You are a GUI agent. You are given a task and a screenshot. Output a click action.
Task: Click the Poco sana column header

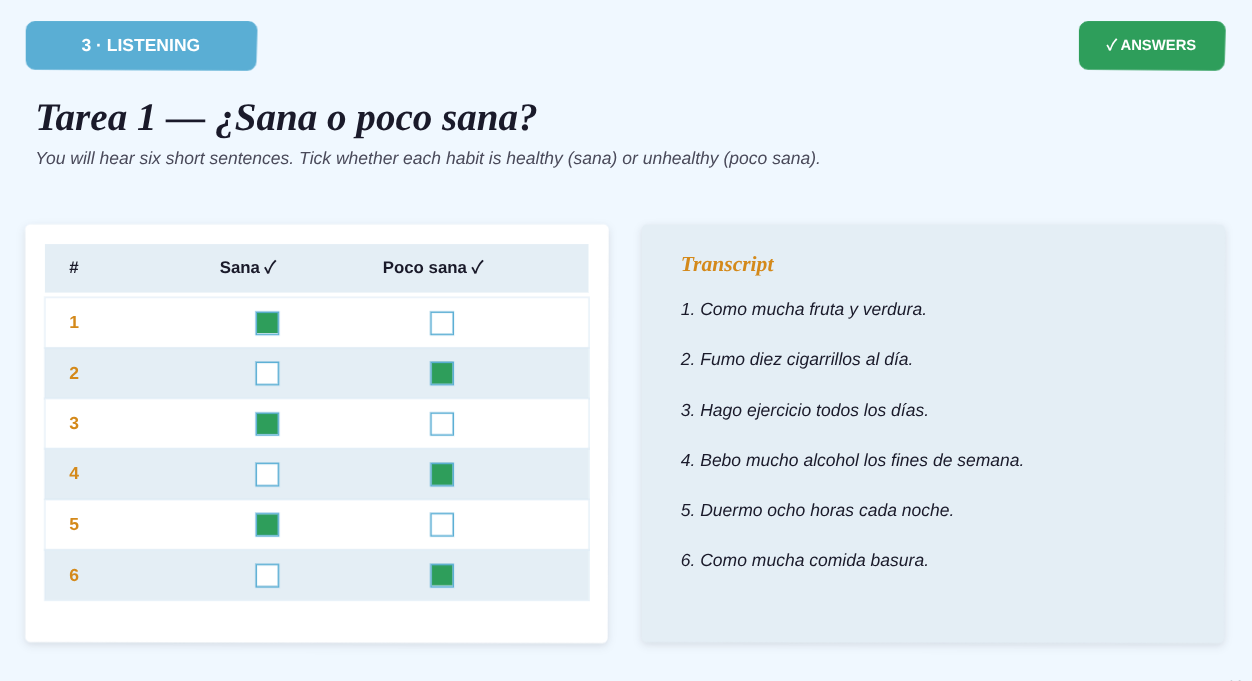tap(433, 268)
